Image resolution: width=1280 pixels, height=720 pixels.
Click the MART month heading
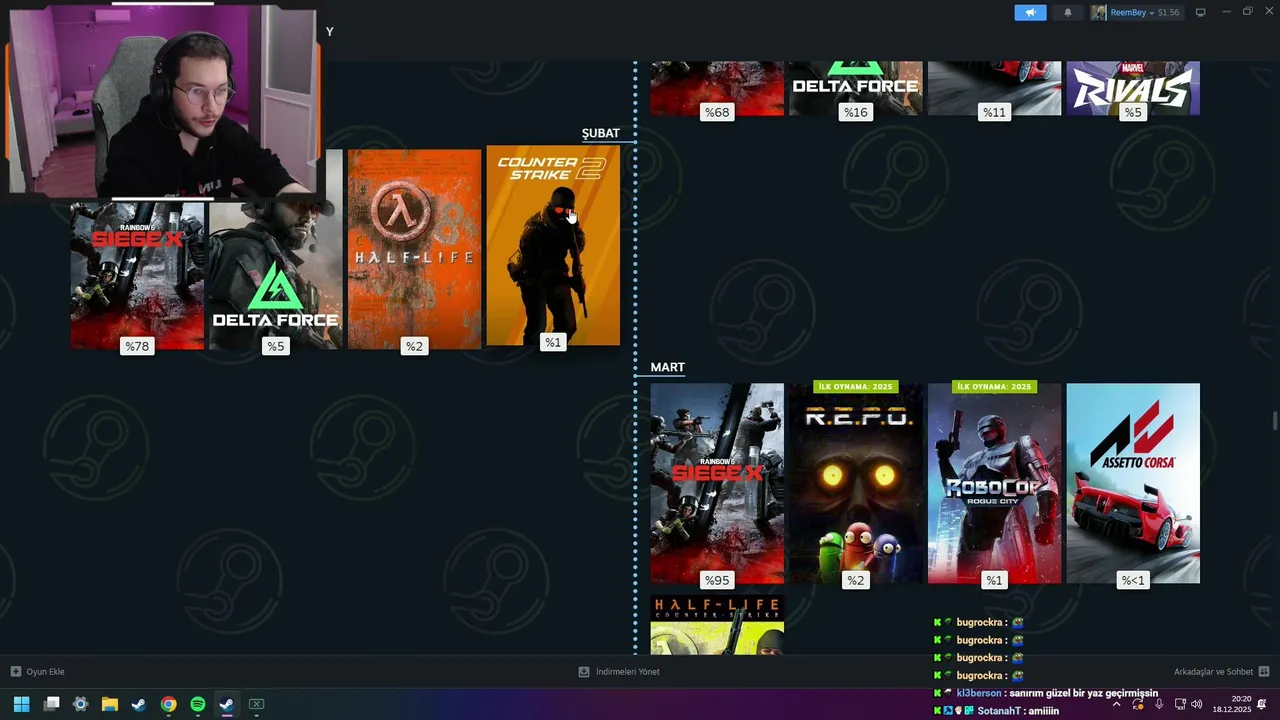point(668,367)
